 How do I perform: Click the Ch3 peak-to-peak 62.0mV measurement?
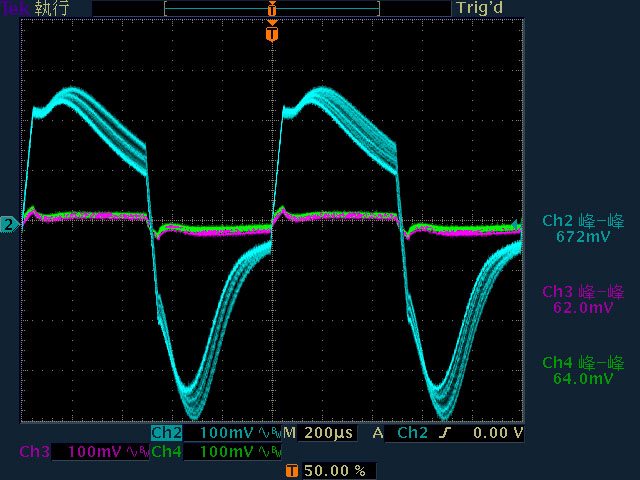583,300
